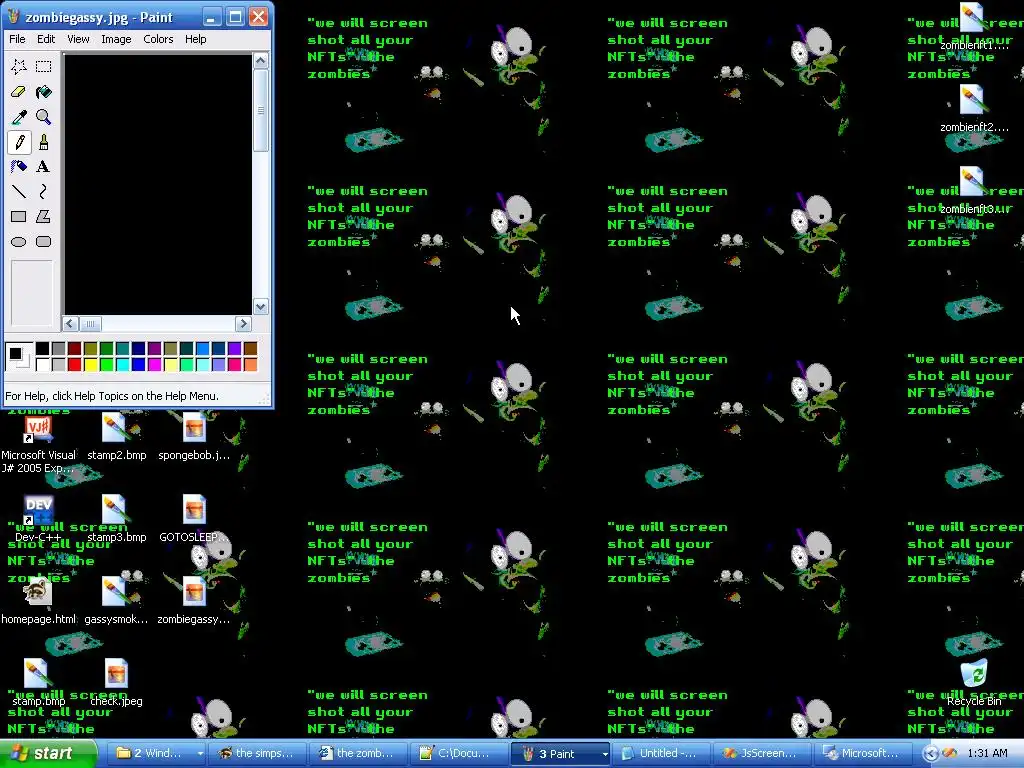The image size is (1024, 768).
Task: Open the Image menu
Action: (x=116, y=39)
